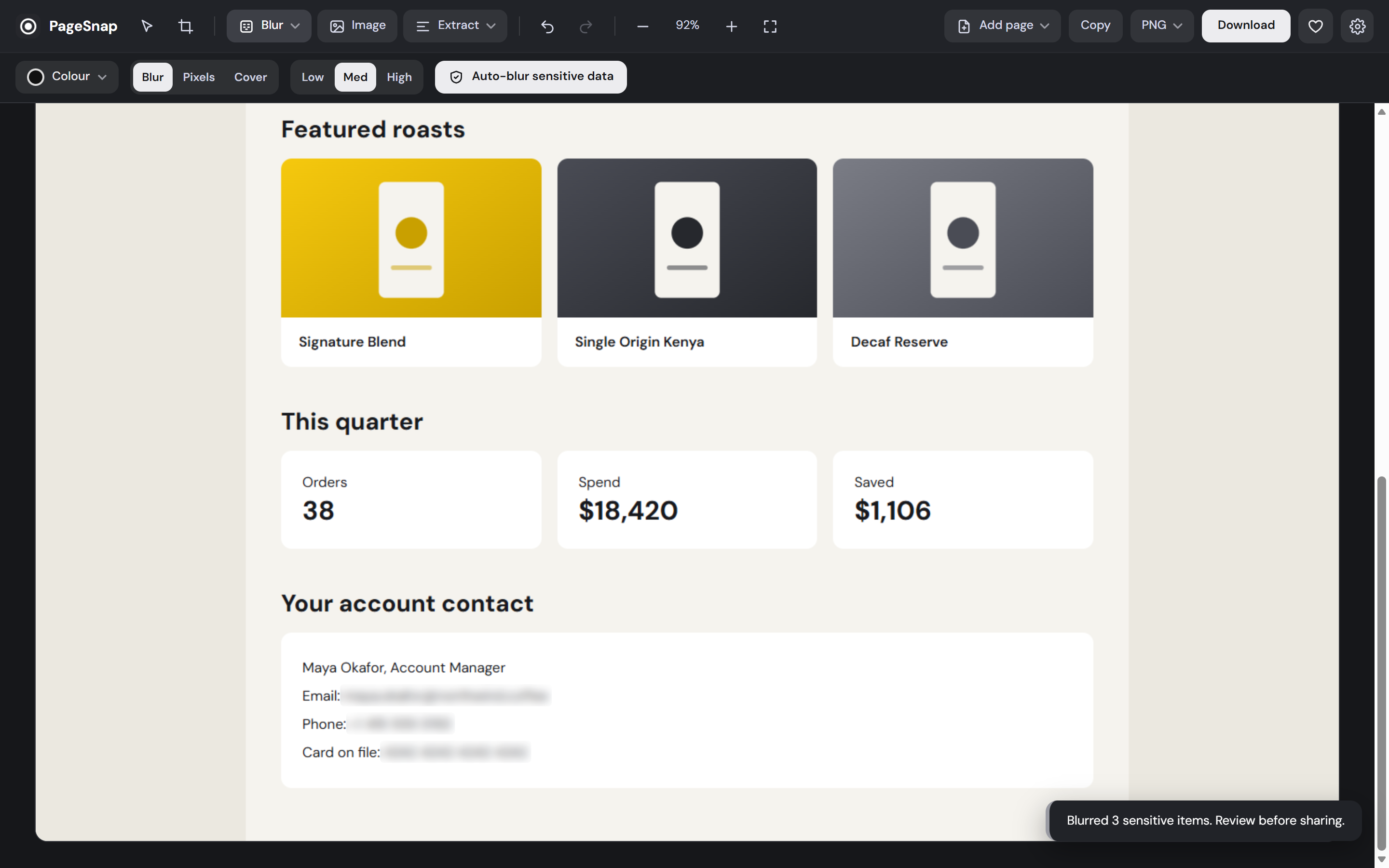Undo the last action
The image size is (1389, 868).
tap(547, 26)
